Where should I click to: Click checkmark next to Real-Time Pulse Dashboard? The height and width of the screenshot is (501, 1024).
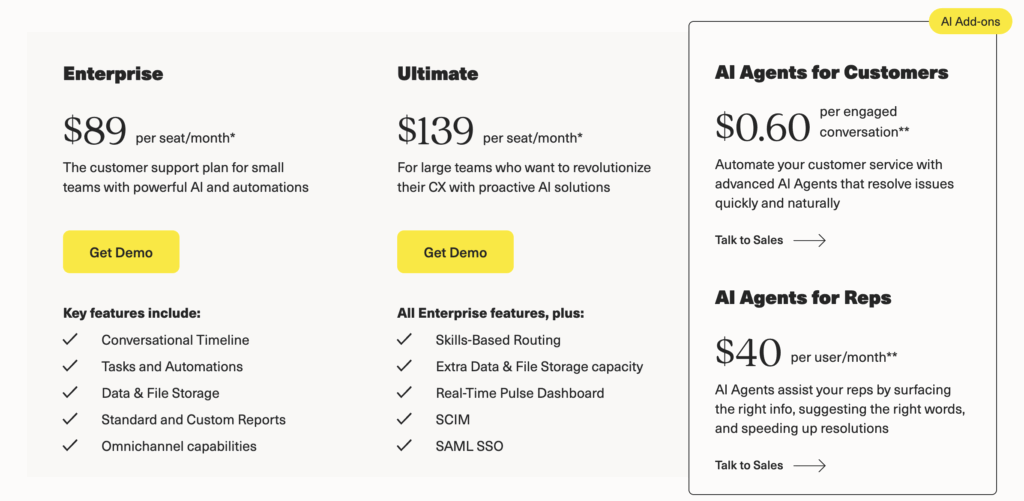click(405, 393)
